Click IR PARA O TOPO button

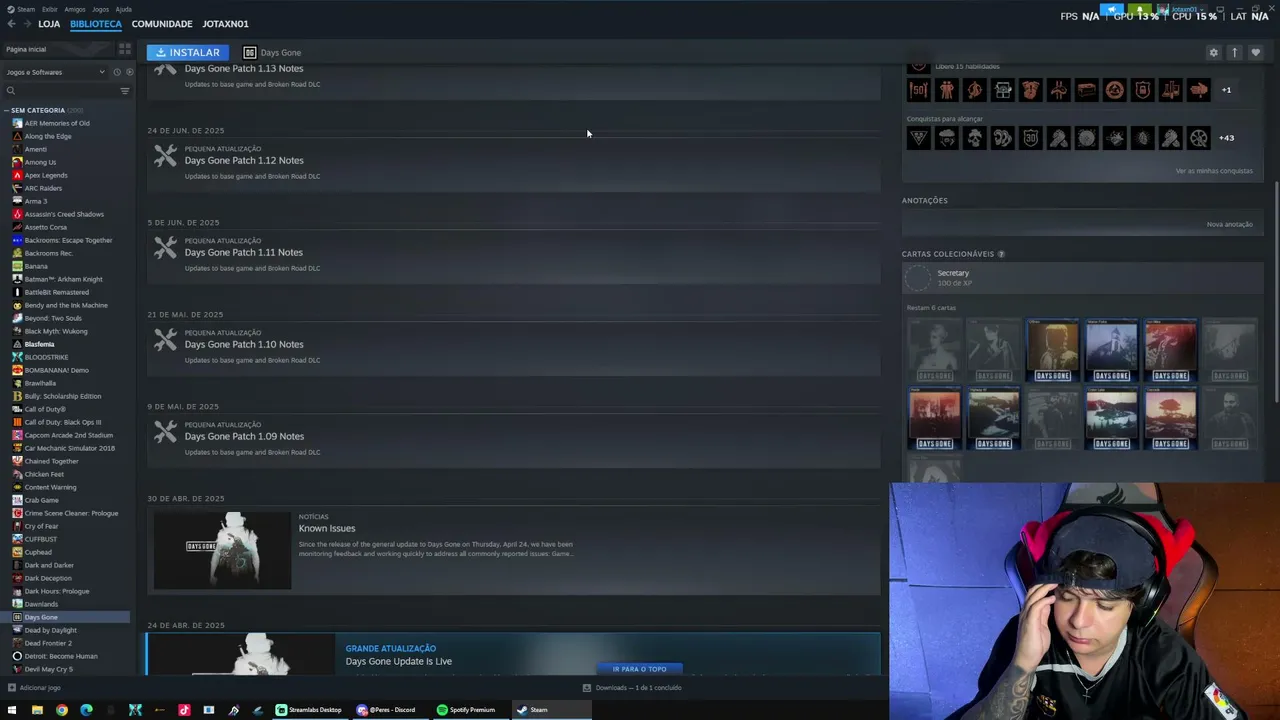coord(640,669)
